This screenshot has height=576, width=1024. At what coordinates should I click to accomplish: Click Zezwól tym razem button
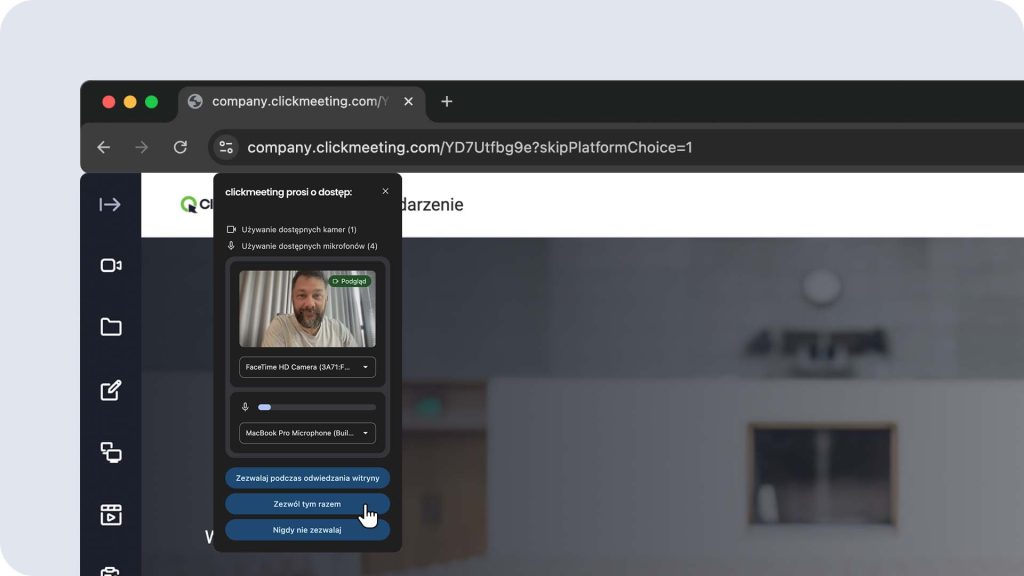tap(308, 504)
